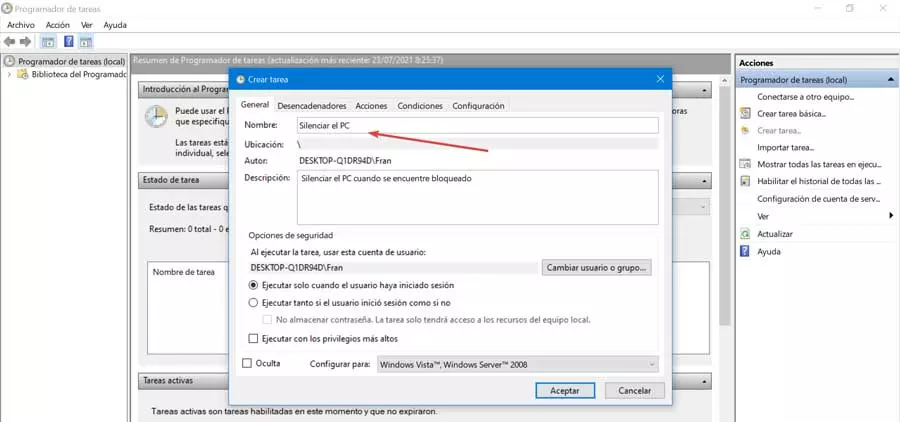
Task: Switch to the Desencadenadores tab
Action: 312,106
